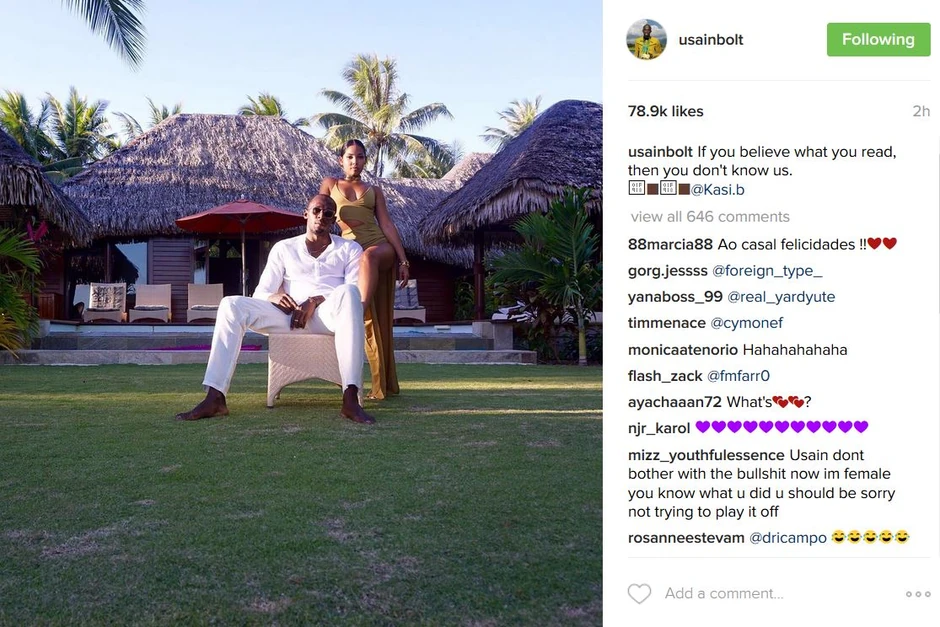The image size is (940, 627).
Task: Click the usainbolt profile avatar
Action: pos(646,40)
